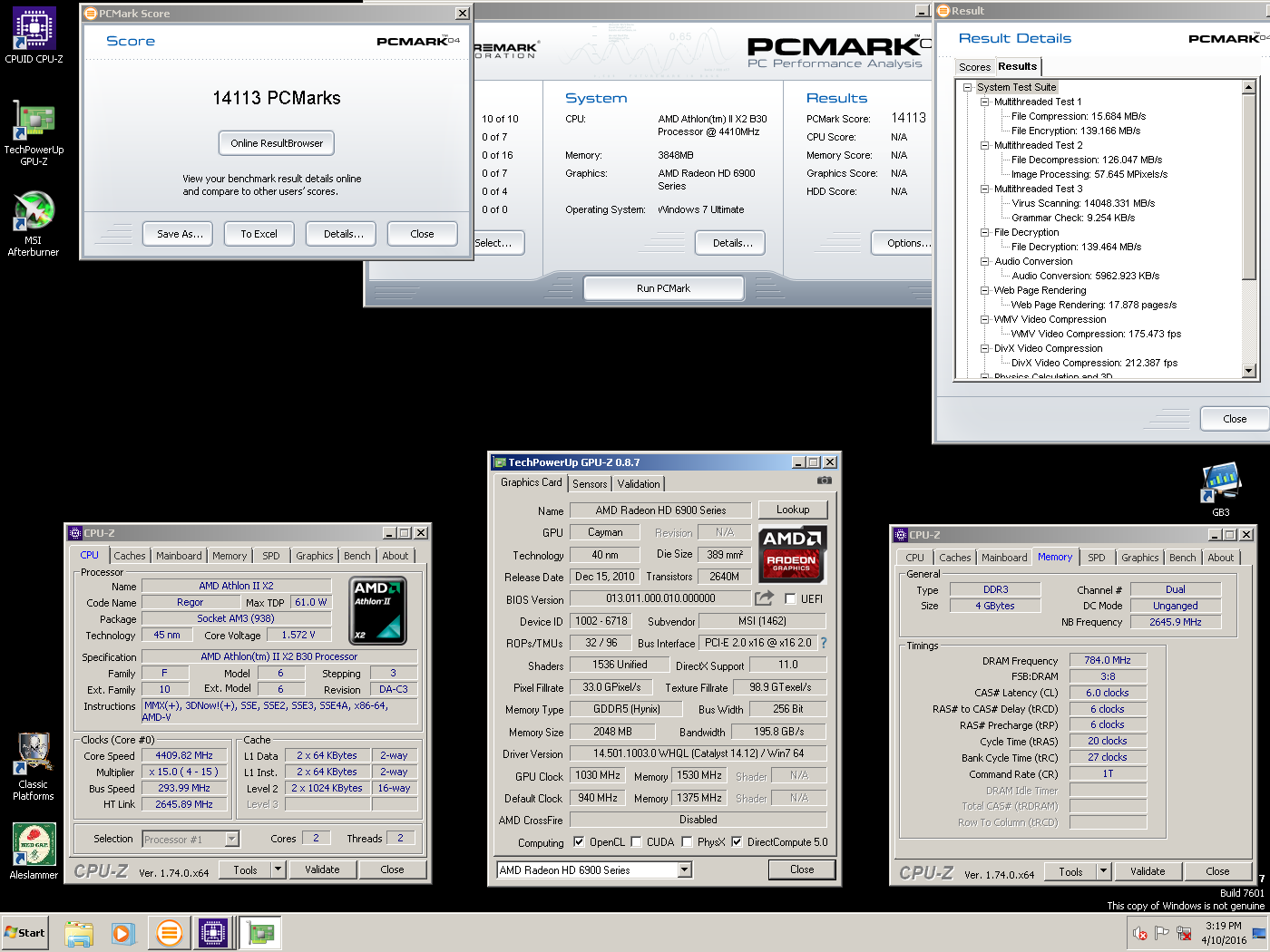Open the CPUID CPU-Z desktop shortcut
The image size is (1270, 952).
34,34
